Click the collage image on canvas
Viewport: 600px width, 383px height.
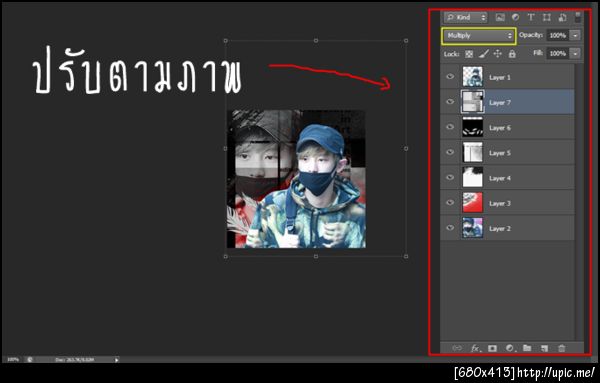click(x=297, y=179)
